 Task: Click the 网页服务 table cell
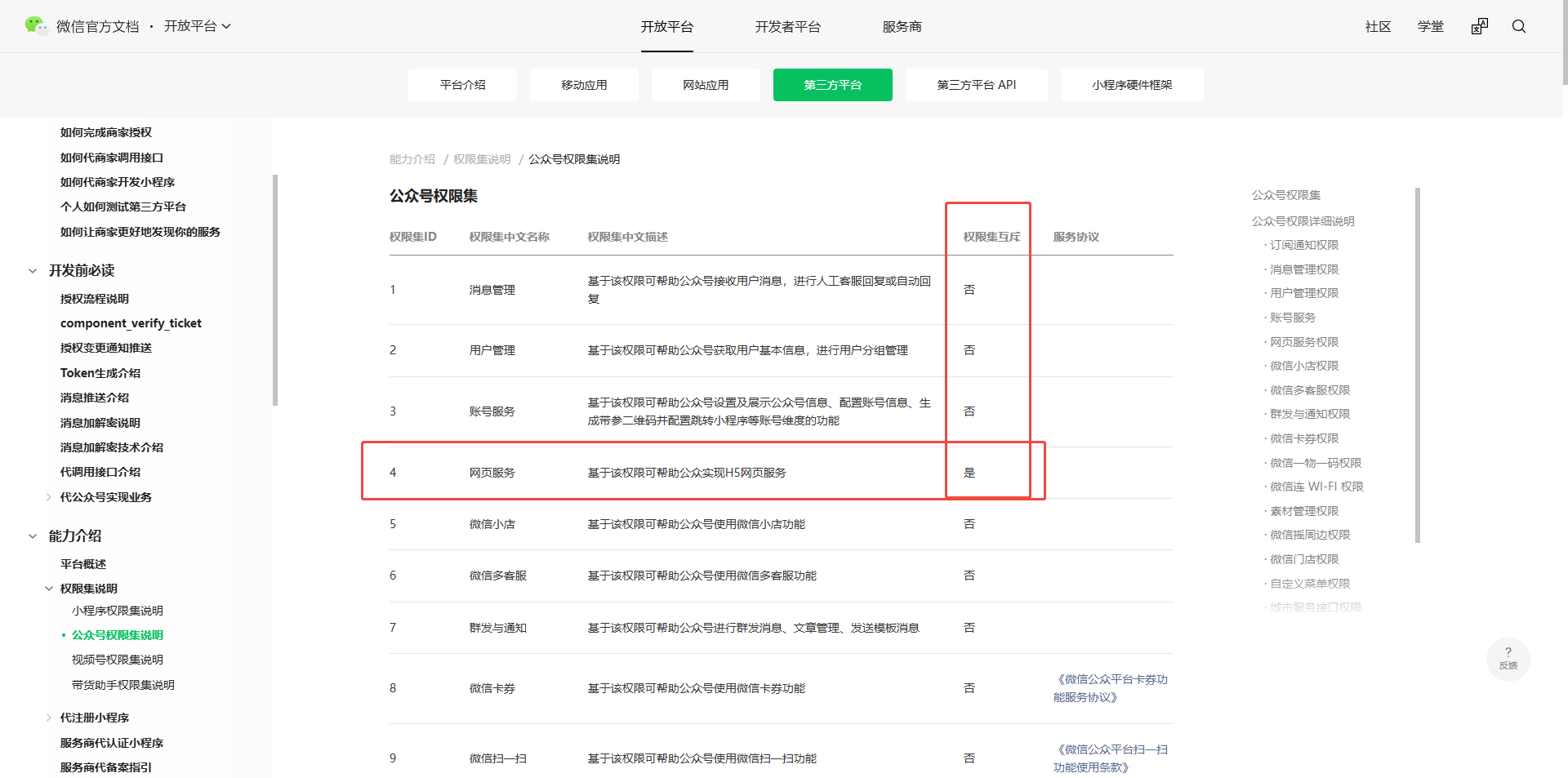(x=492, y=473)
